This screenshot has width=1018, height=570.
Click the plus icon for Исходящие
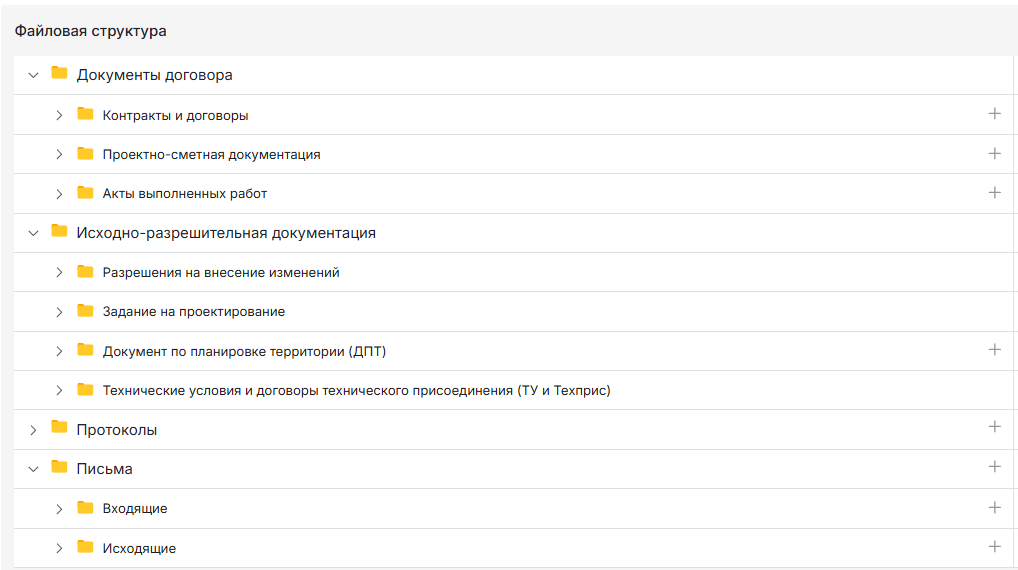[994, 547]
